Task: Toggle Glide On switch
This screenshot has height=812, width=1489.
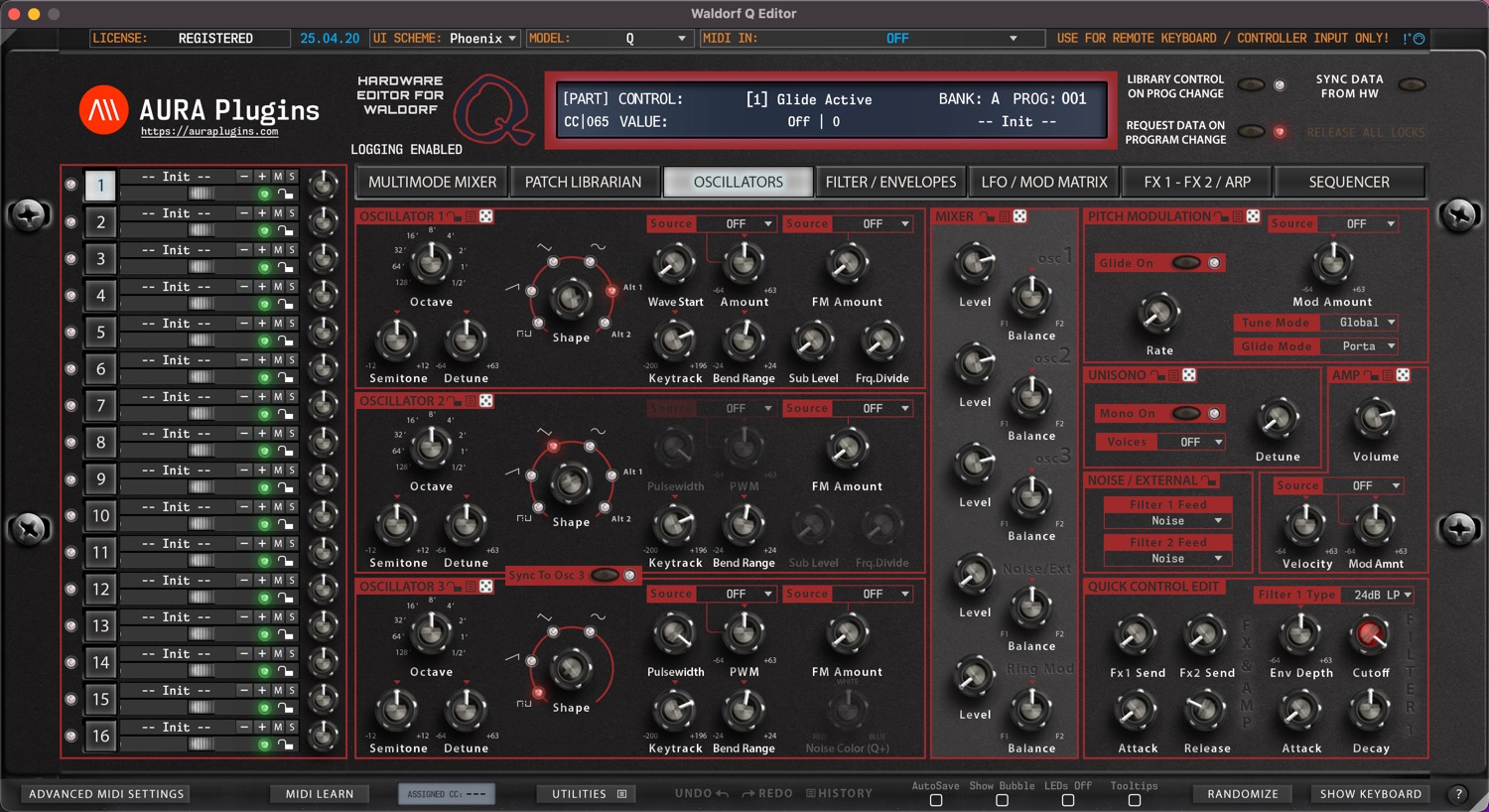Action: [1186, 263]
